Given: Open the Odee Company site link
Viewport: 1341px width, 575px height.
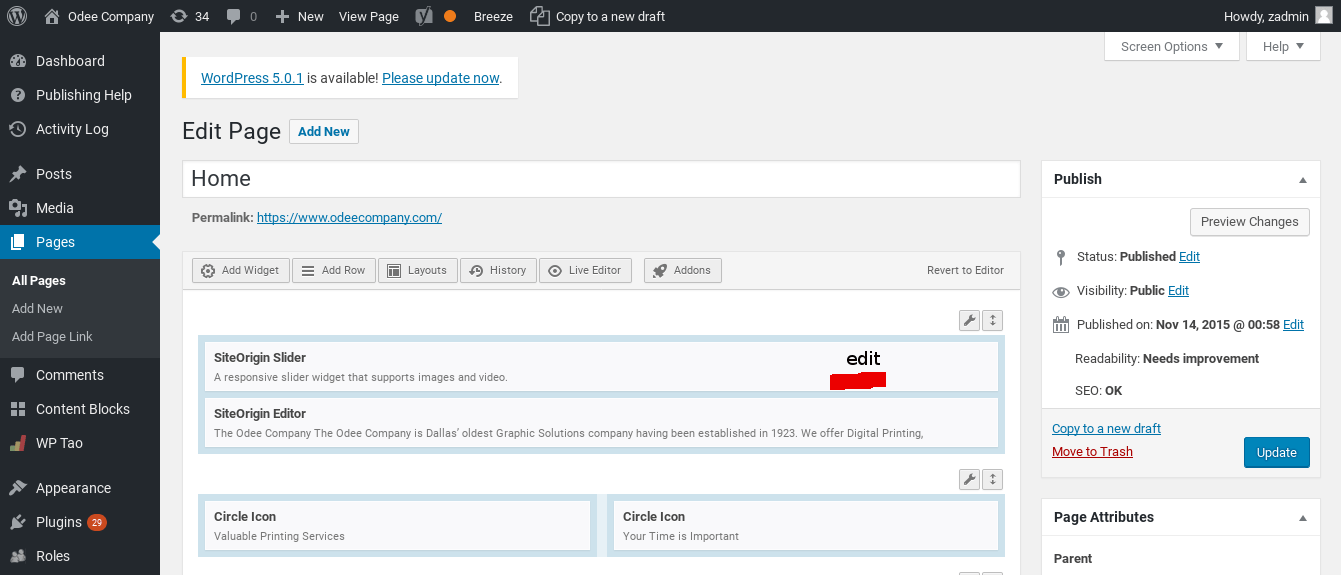Looking at the screenshot, I should [x=99, y=16].
